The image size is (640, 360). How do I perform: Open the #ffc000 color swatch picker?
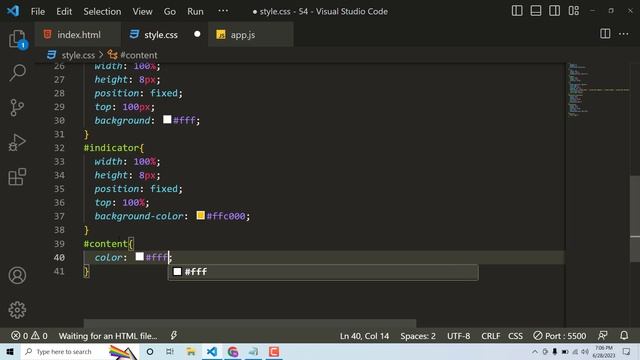200,215
